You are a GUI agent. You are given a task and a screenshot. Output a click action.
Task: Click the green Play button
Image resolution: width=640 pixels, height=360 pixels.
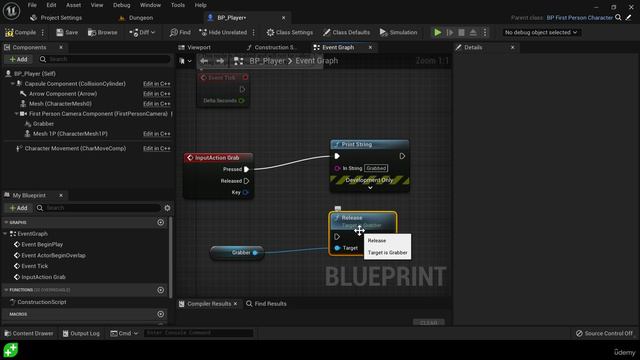[x=438, y=32]
